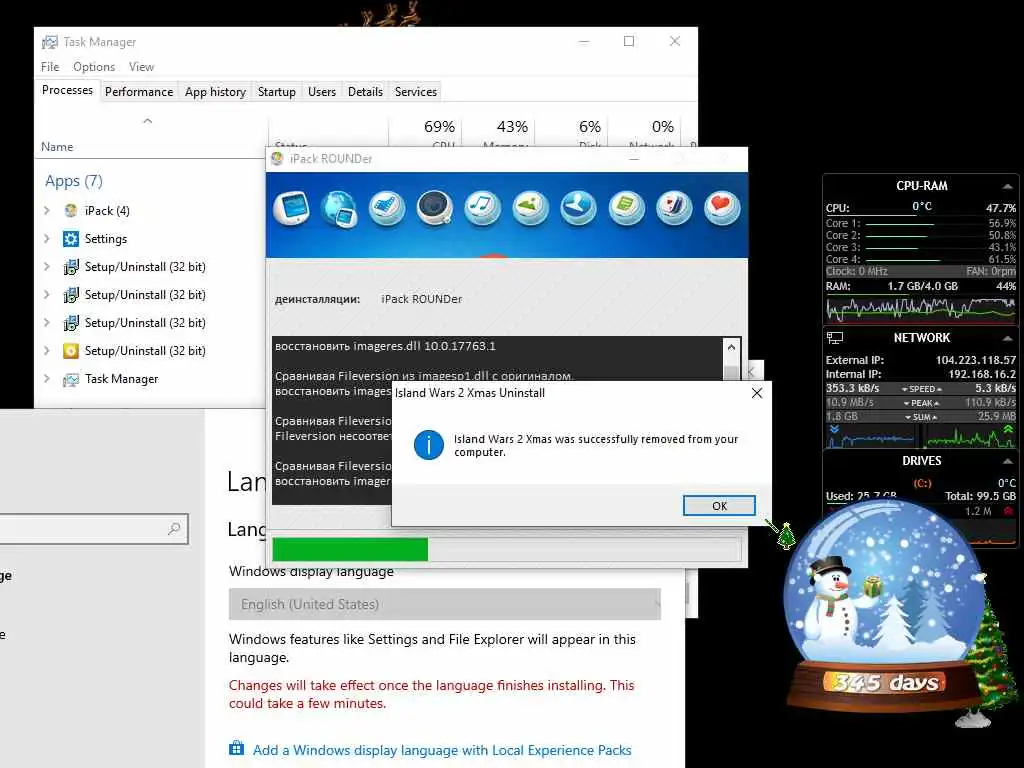Switch to the Startup tab
Viewport: 1024px width, 768px height.
(277, 91)
